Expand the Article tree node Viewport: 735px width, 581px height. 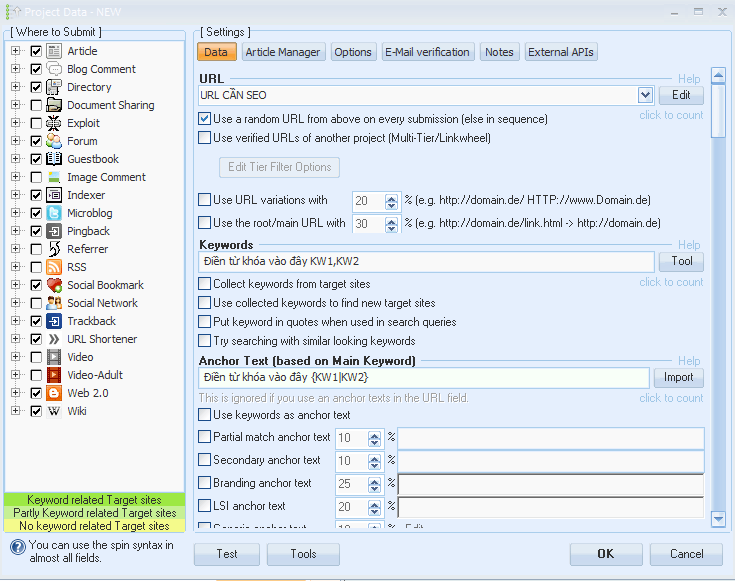(x=15, y=51)
